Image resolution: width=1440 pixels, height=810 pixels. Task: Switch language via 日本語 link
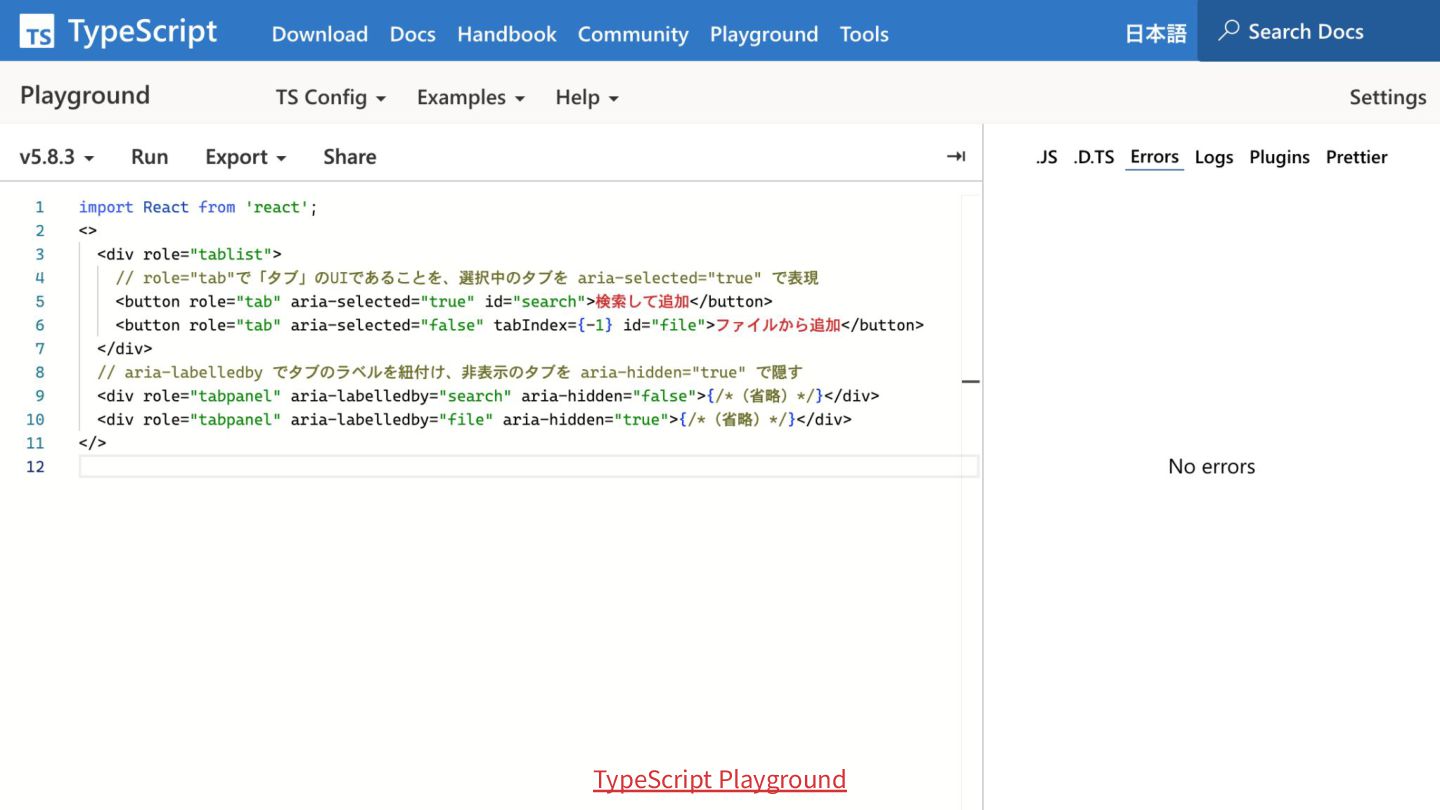point(1155,34)
